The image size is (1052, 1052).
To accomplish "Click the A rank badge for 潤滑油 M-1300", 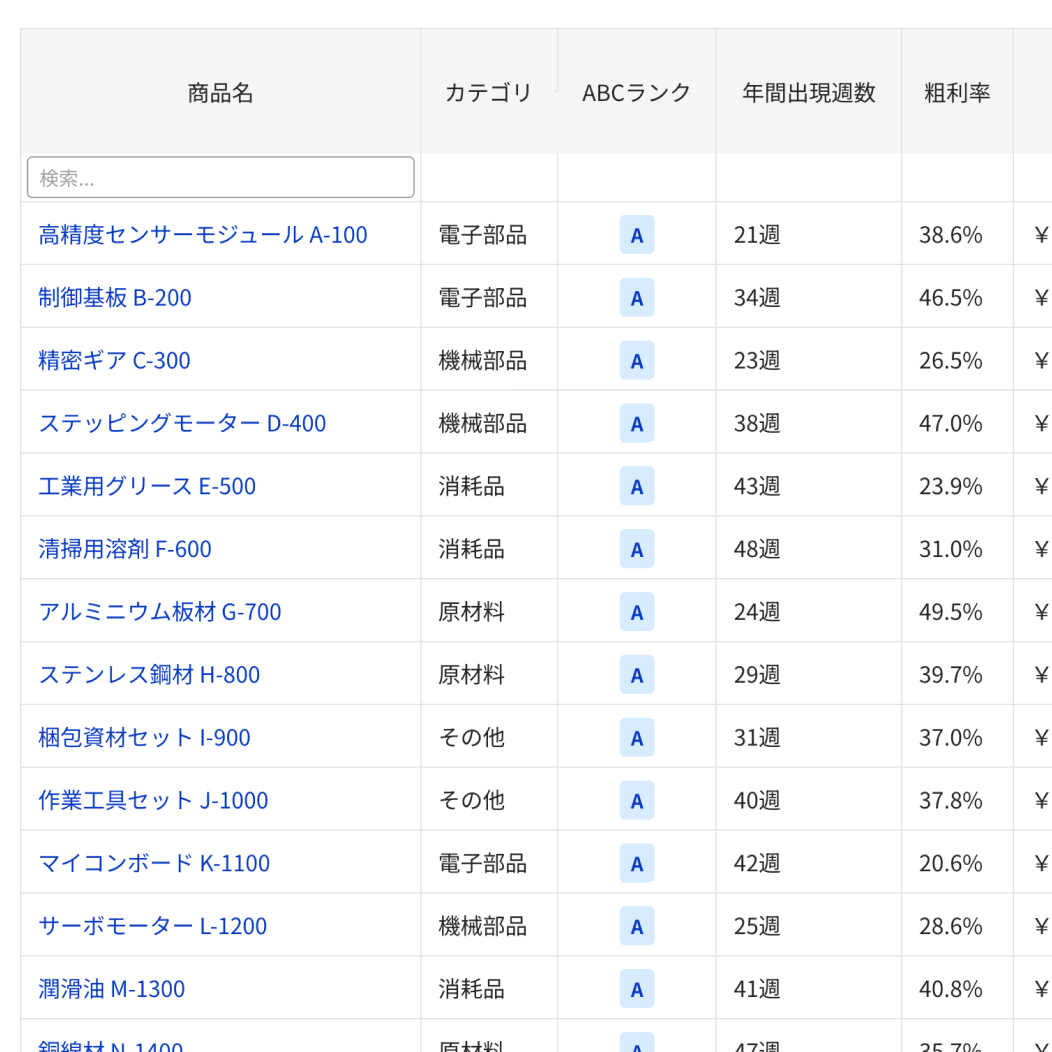I will 637,989.
